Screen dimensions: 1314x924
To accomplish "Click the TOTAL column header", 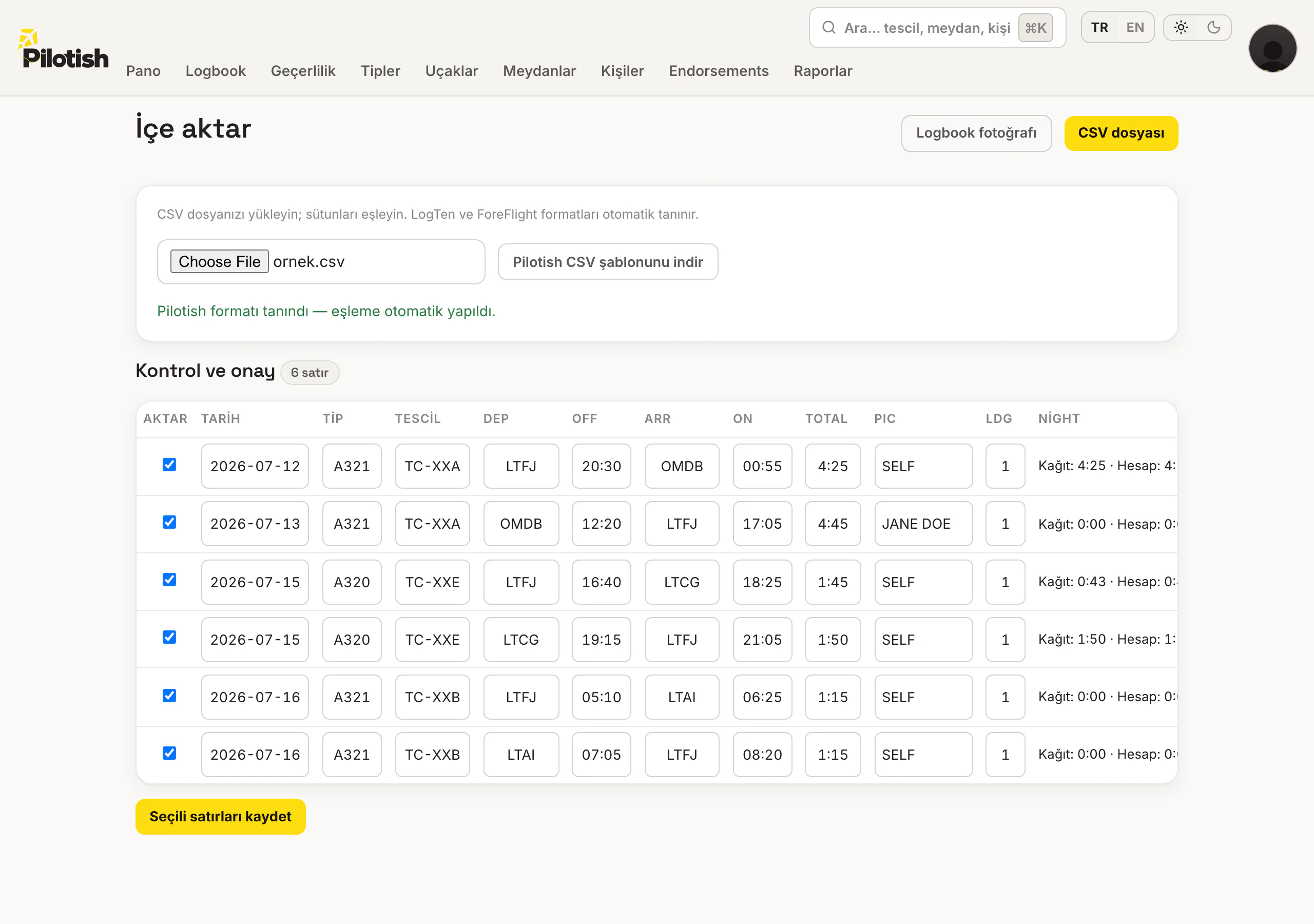I will [x=826, y=418].
